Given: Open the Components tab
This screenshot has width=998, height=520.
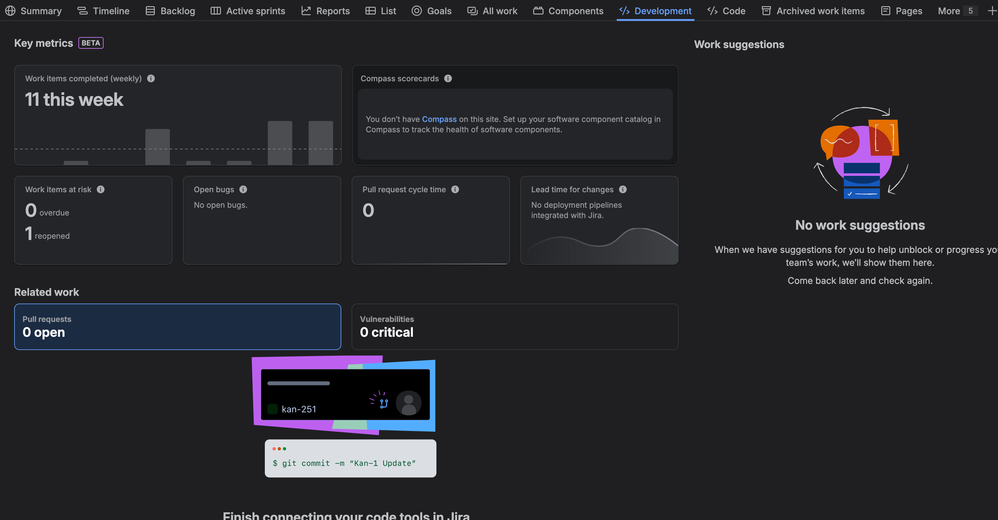Looking at the screenshot, I should tap(568, 11).
